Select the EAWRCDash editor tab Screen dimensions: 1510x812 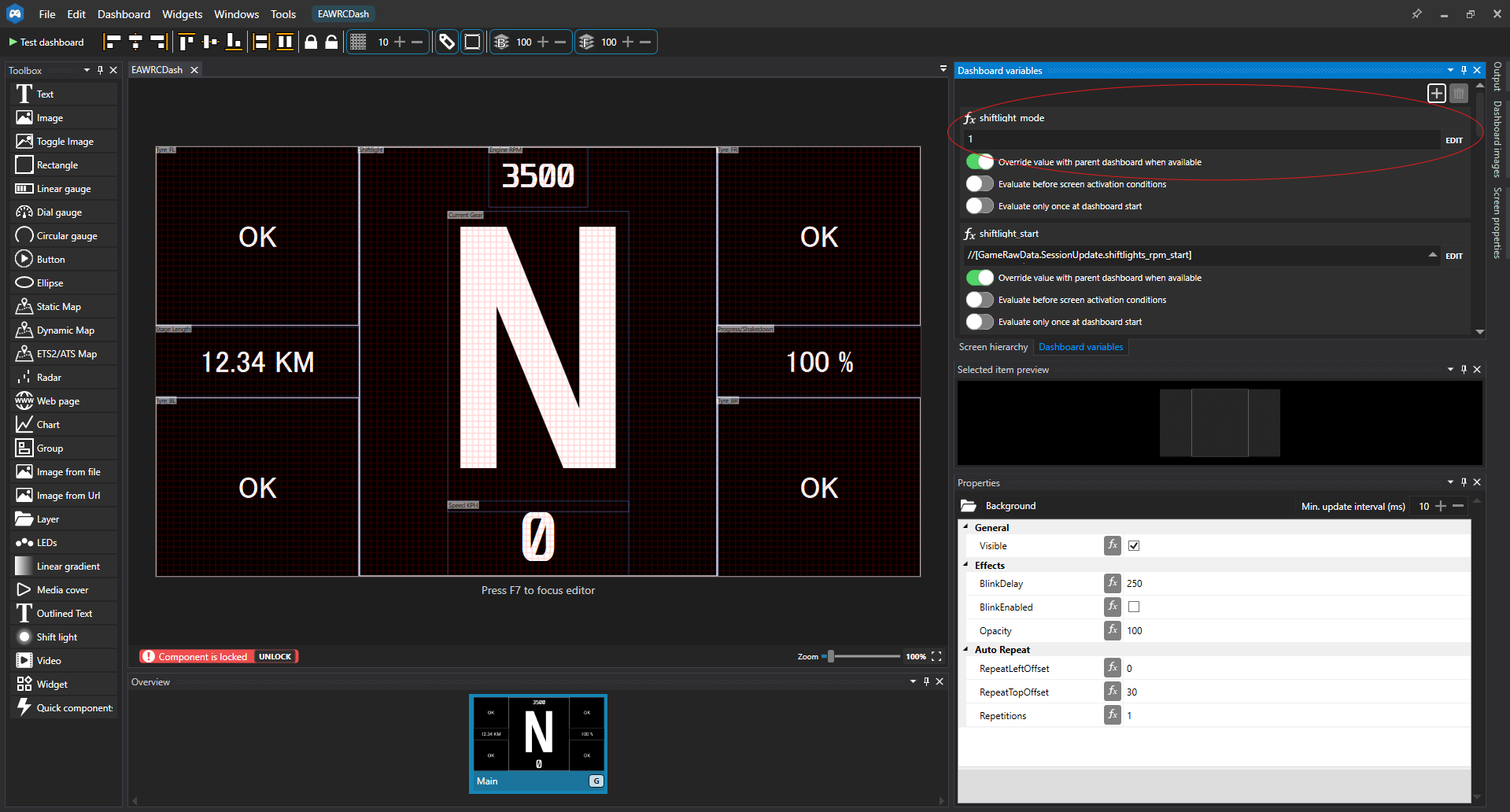click(x=157, y=70)
